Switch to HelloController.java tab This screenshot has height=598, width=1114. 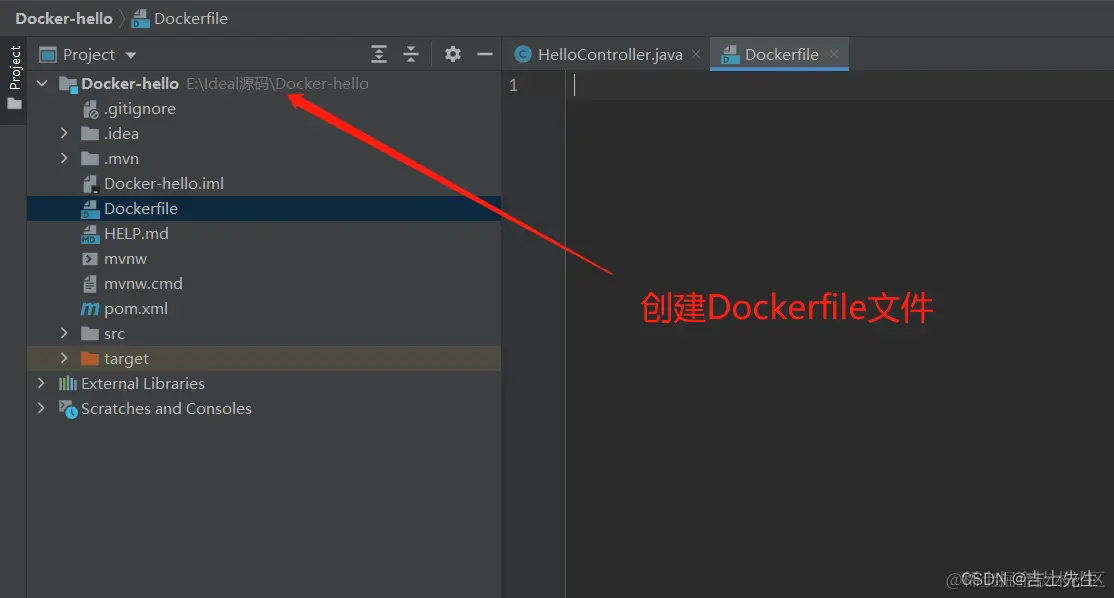(610, 55)
